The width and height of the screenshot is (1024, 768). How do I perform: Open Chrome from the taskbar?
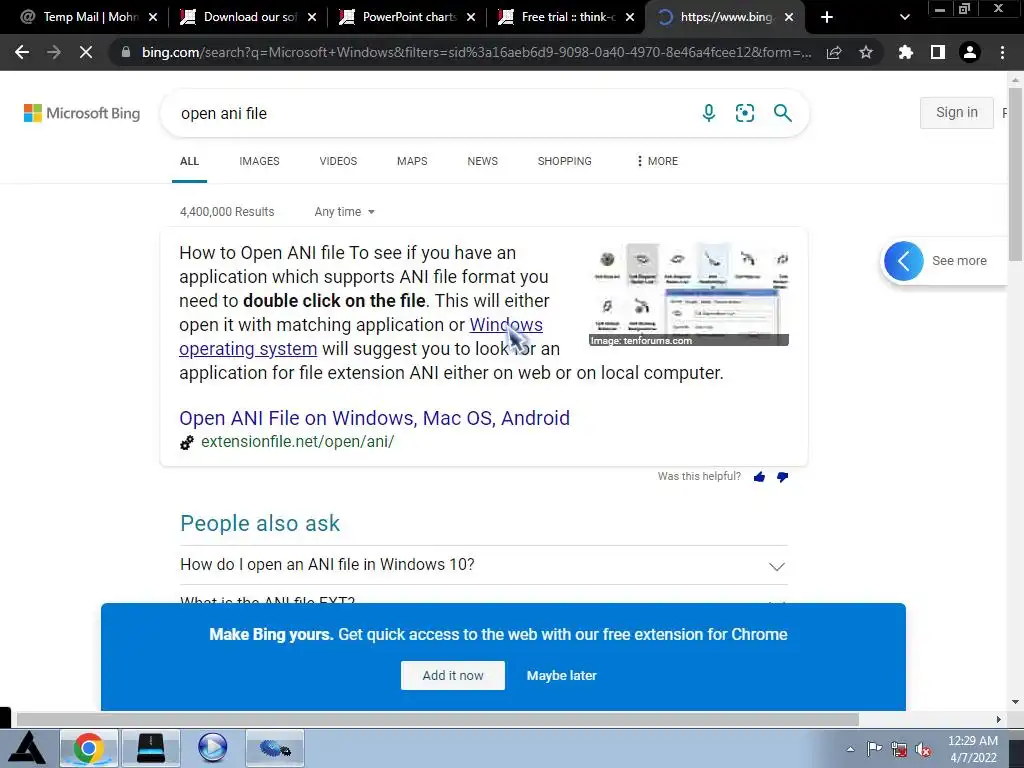point(89,748)
